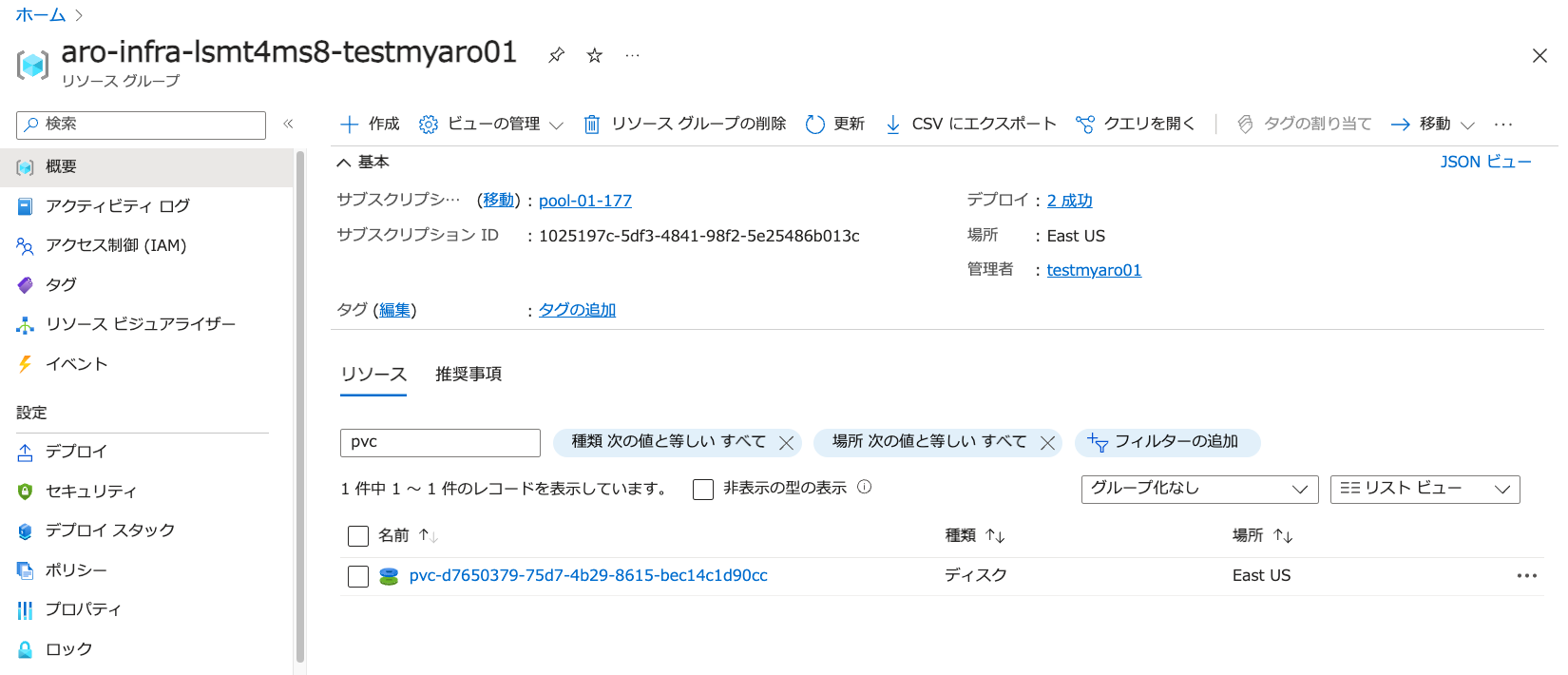The width and height of the screenshot is (1568, 675).
Task: Pin the resource group to dashboard
Action: coord(557,55)
